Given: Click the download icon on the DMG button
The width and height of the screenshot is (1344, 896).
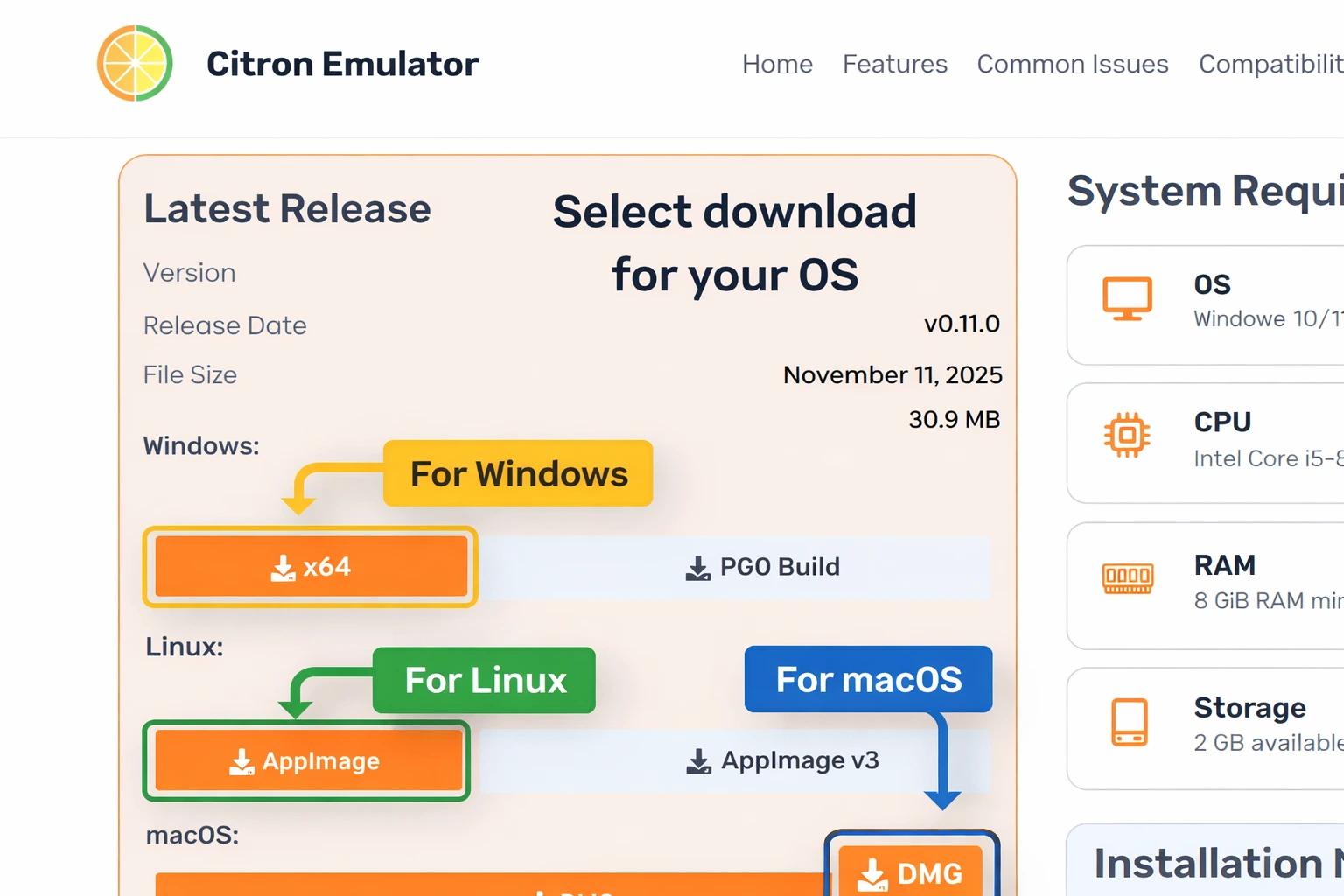Looking at the screenshot, I should coord(874,872).
